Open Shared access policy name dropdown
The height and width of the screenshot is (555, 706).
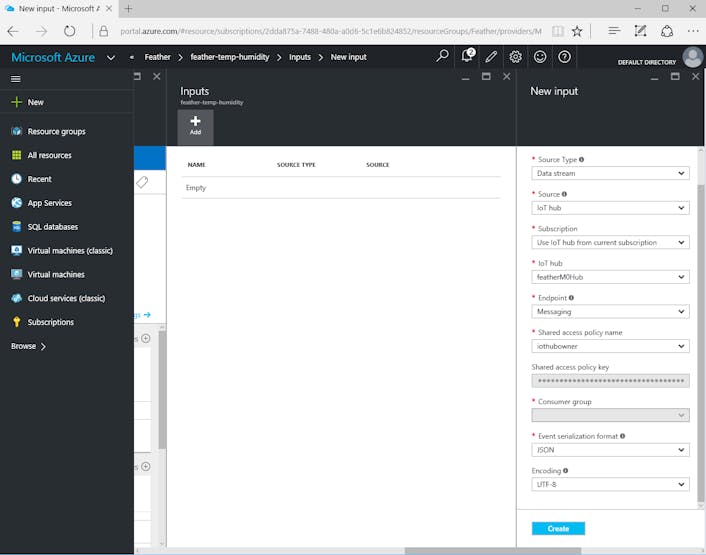(610, 346)
